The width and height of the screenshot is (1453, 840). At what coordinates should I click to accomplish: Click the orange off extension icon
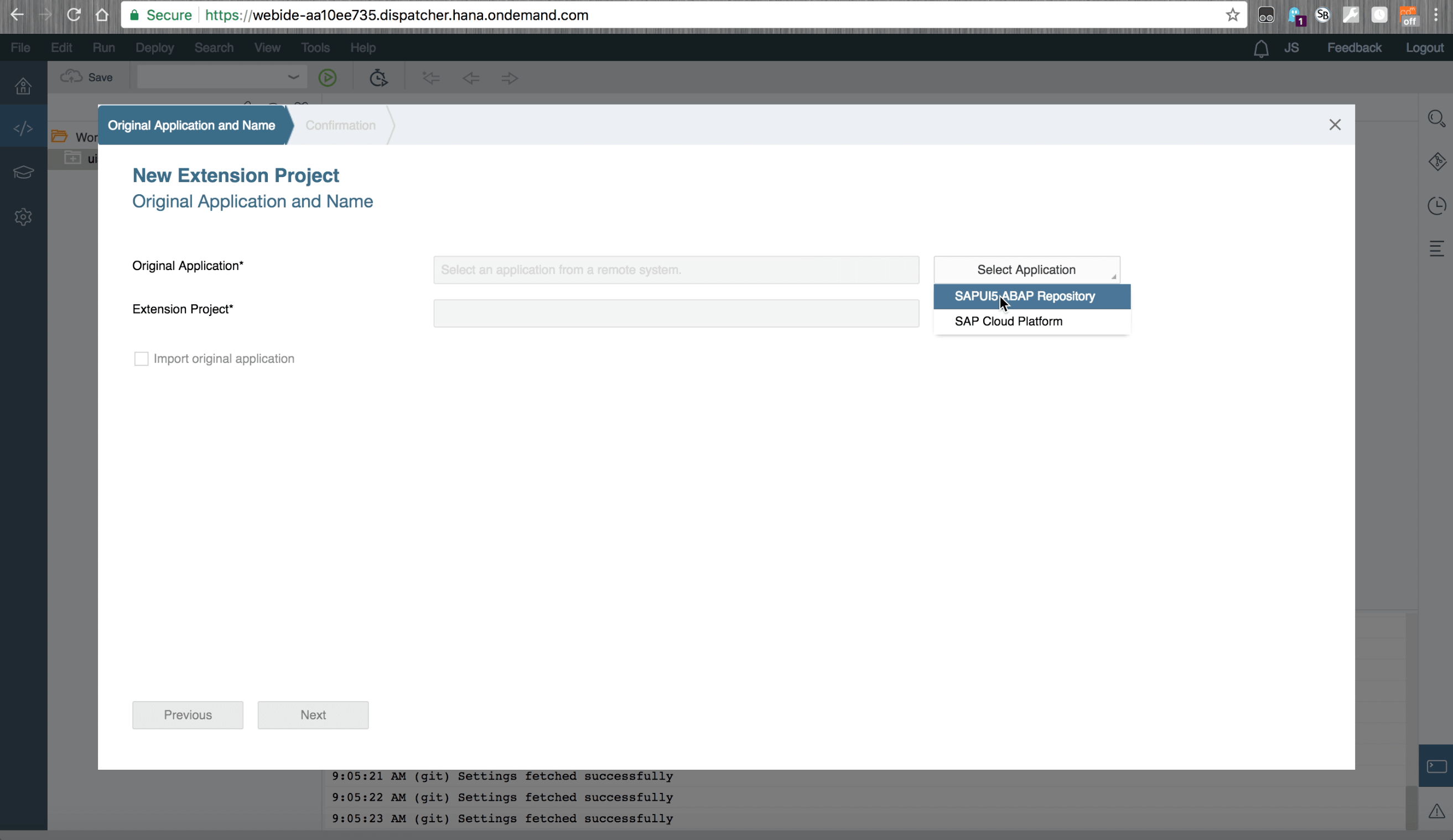pos(1408,16)
